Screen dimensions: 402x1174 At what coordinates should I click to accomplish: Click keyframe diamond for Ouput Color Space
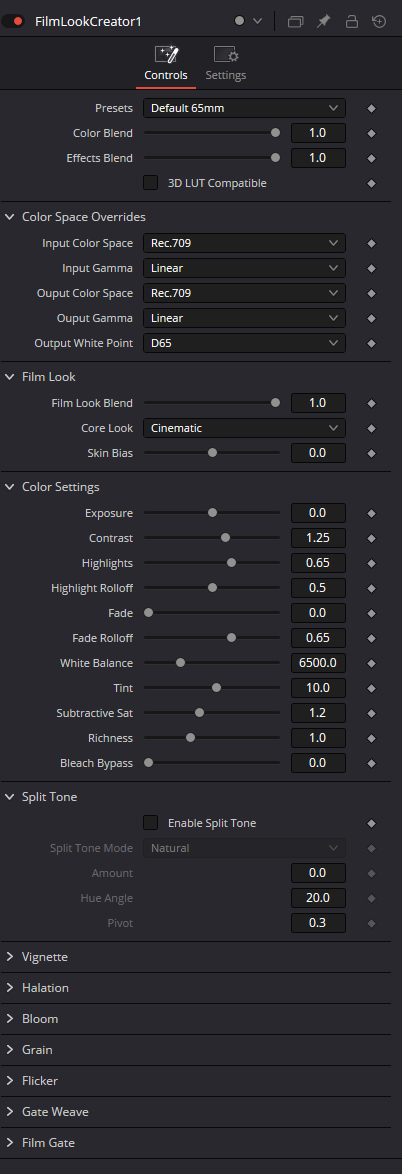point(371,293)
